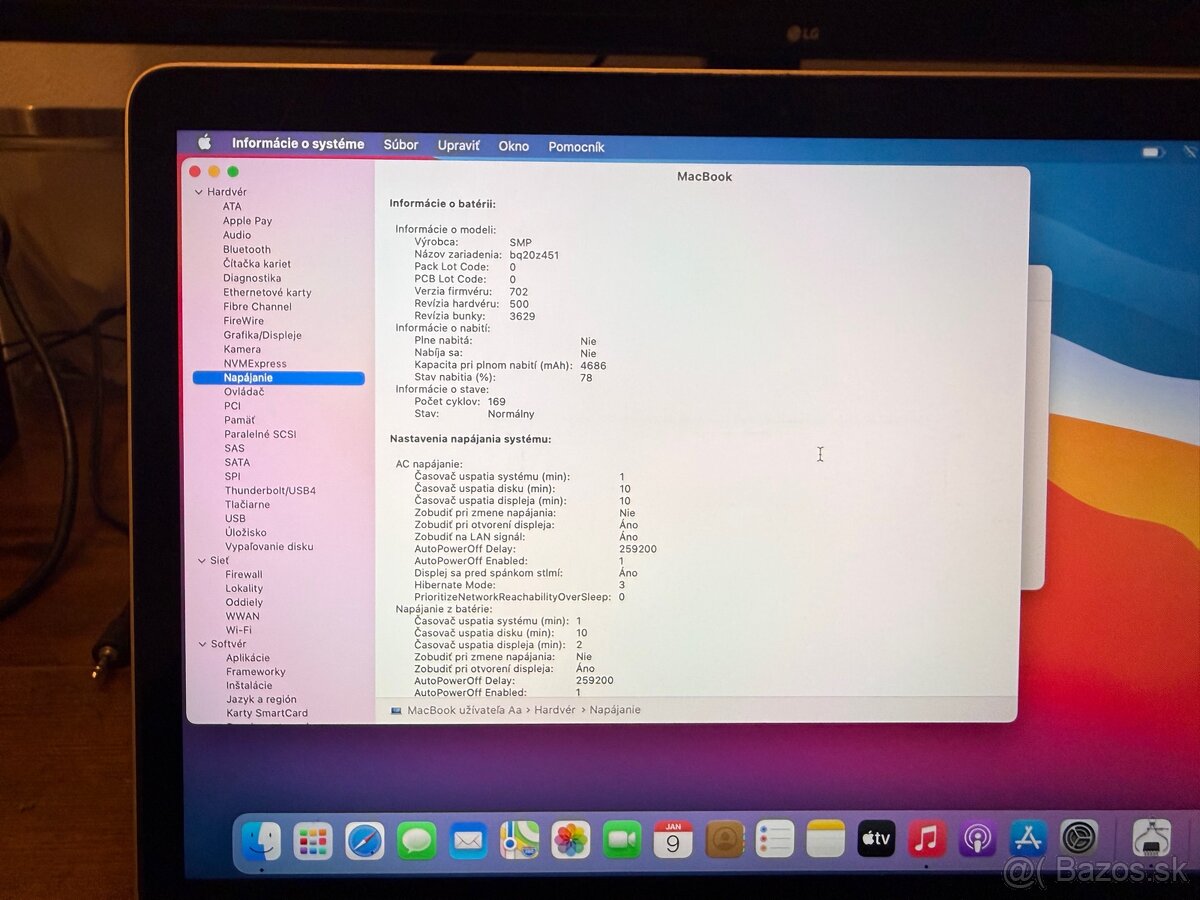Collapse the Sieť section in the sidebar

(203, 560)
